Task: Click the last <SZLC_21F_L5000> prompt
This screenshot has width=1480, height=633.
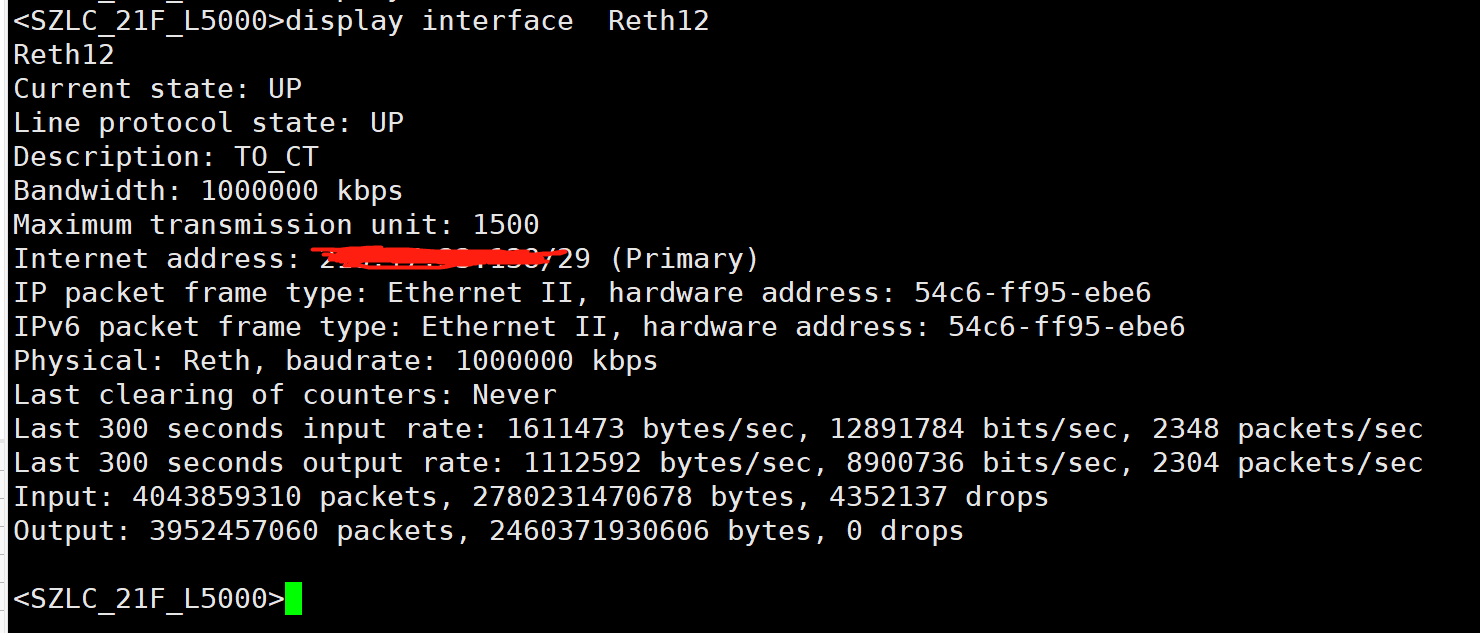Action: (148, 599)
